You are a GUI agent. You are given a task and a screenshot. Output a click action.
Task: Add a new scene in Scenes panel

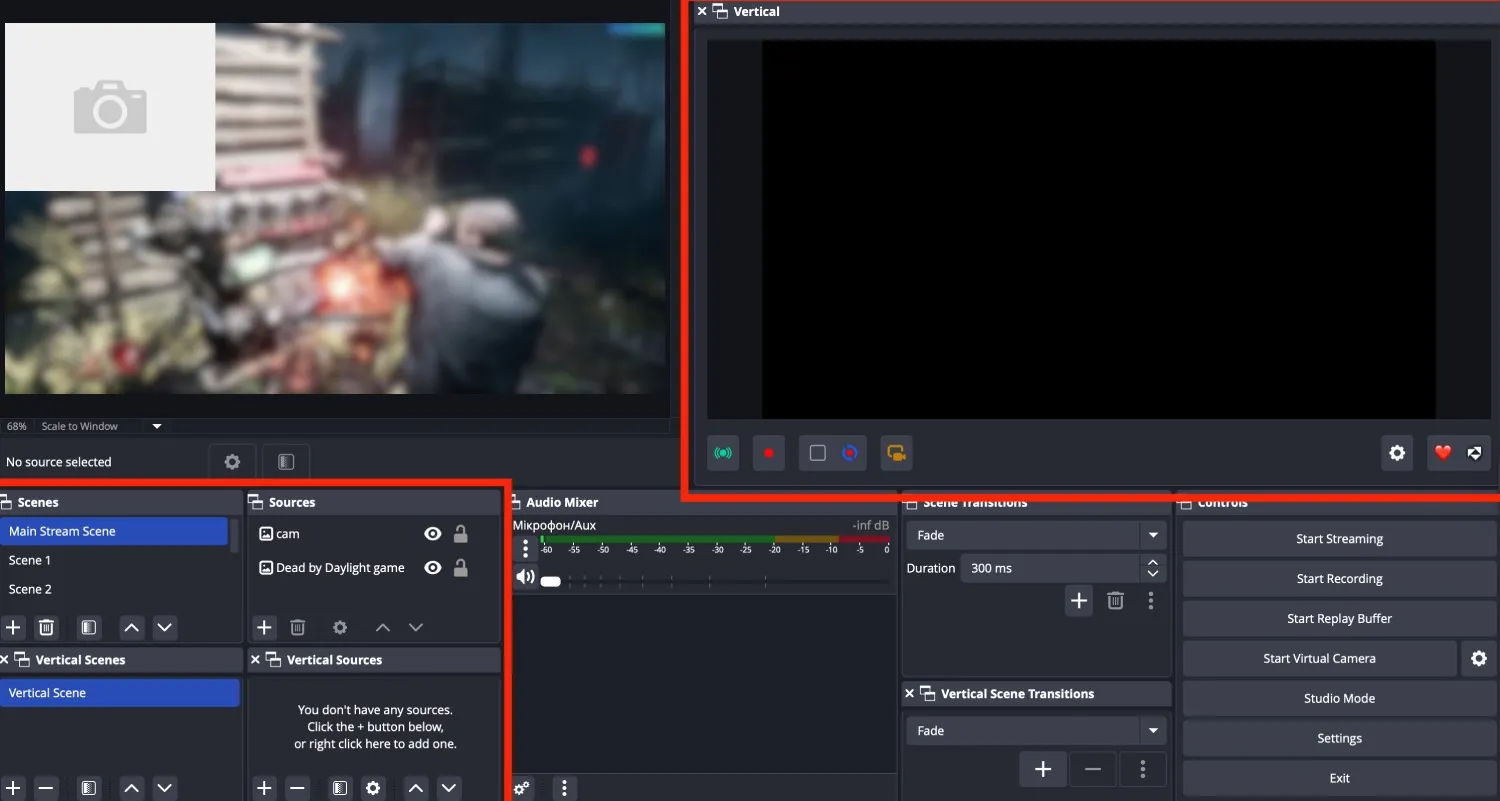pos(13,628)
